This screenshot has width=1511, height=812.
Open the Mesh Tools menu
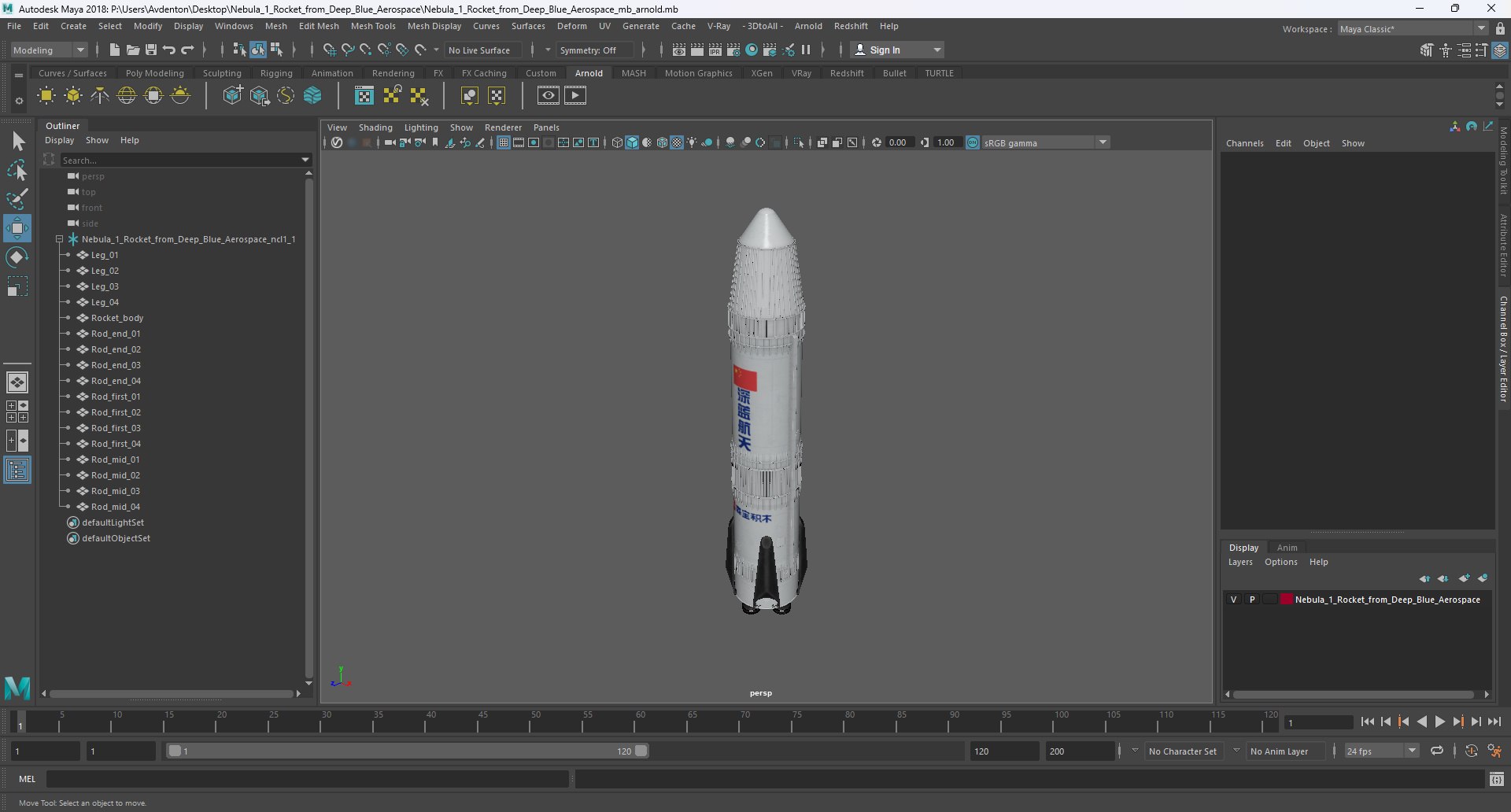(x=372, y=26)
